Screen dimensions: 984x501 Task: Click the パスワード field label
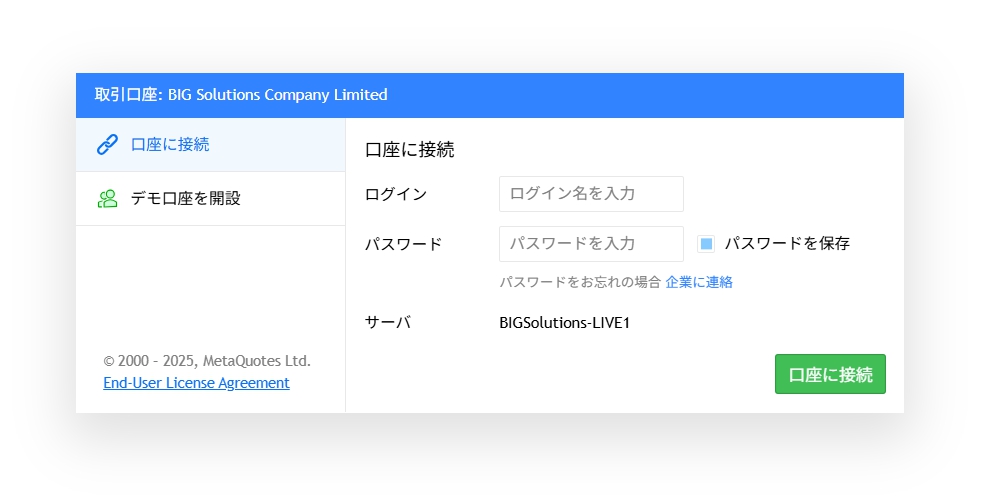point(403,244)
